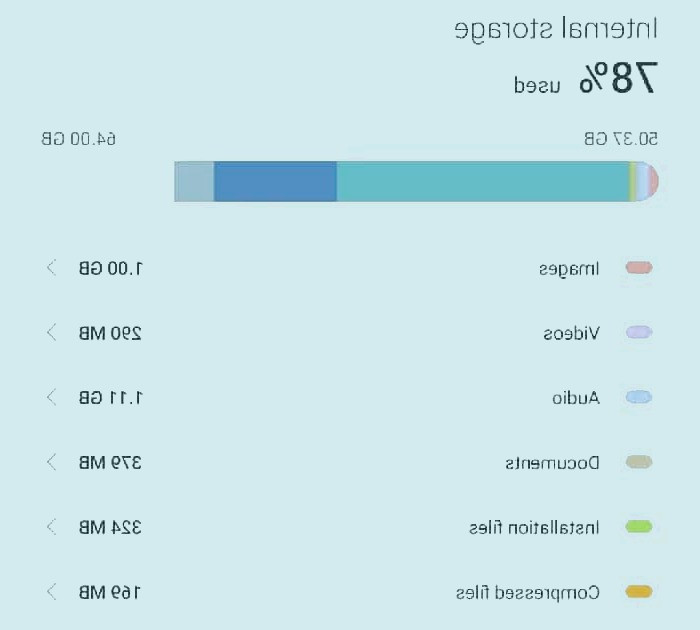The image size is (700, 630).
Task: Open Compressed files via its chevron arrow
Action: (51, 592)
